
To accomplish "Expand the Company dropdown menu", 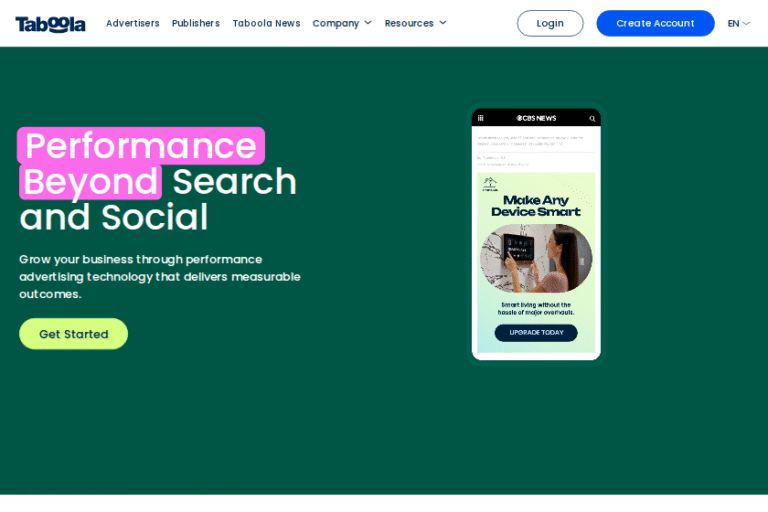I will [342, 23].
